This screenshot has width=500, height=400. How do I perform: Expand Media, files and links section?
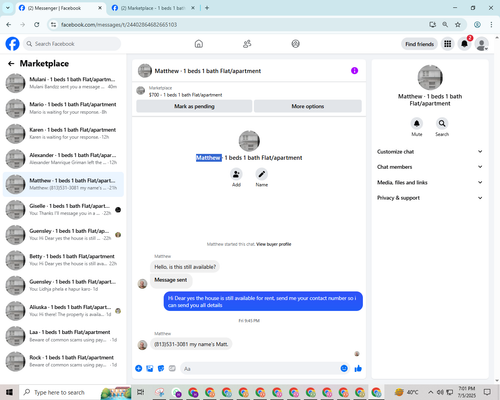click(430, 182)
